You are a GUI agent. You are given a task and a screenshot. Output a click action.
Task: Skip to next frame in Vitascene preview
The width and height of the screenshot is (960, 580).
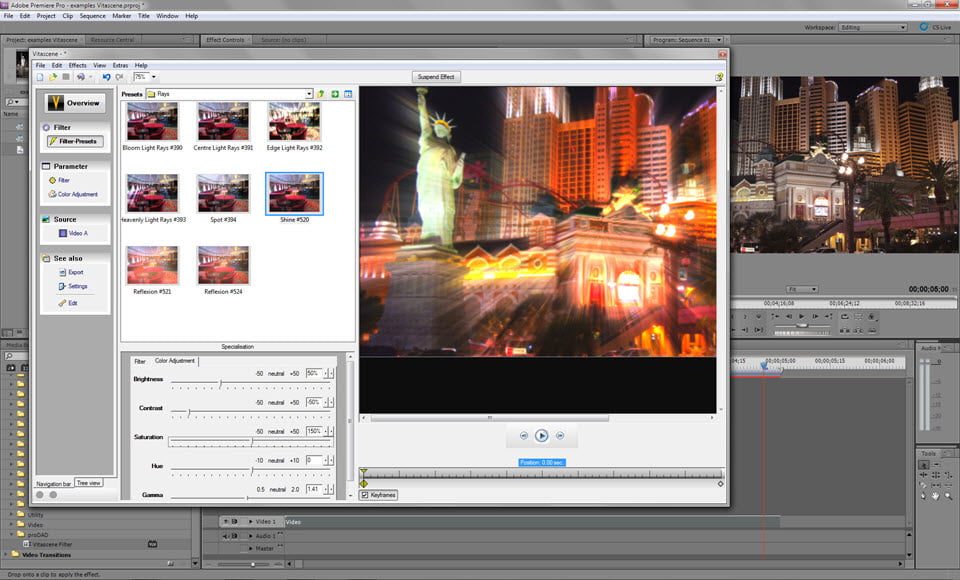[560, 435]
